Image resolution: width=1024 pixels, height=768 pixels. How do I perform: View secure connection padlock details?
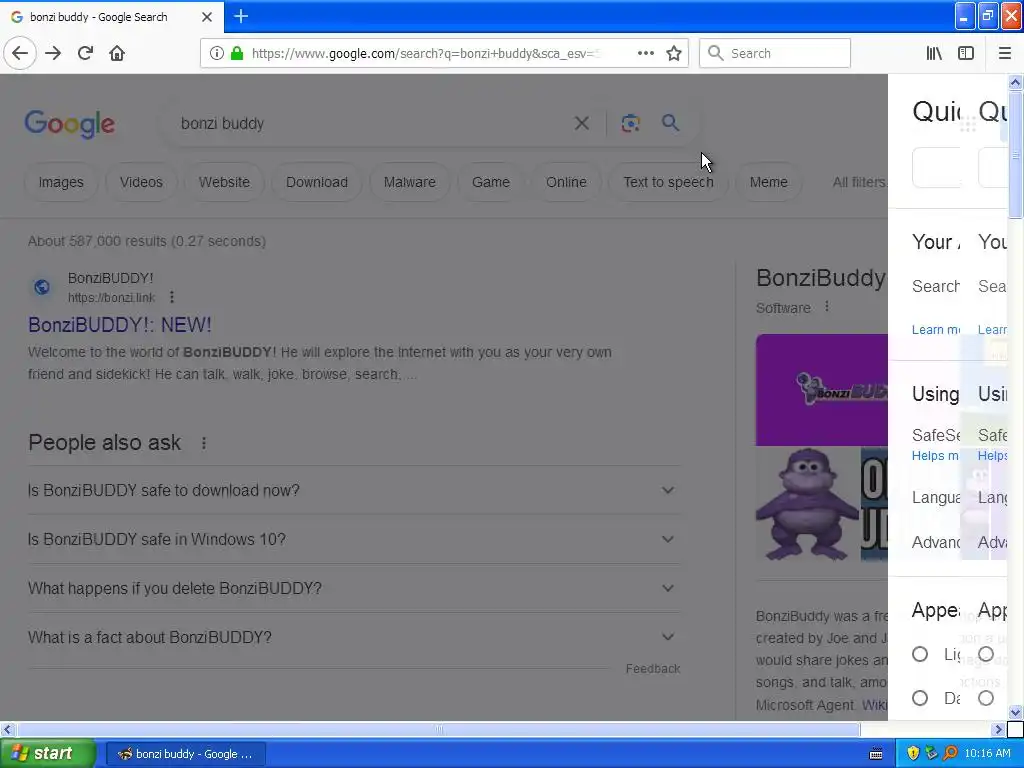238,53
